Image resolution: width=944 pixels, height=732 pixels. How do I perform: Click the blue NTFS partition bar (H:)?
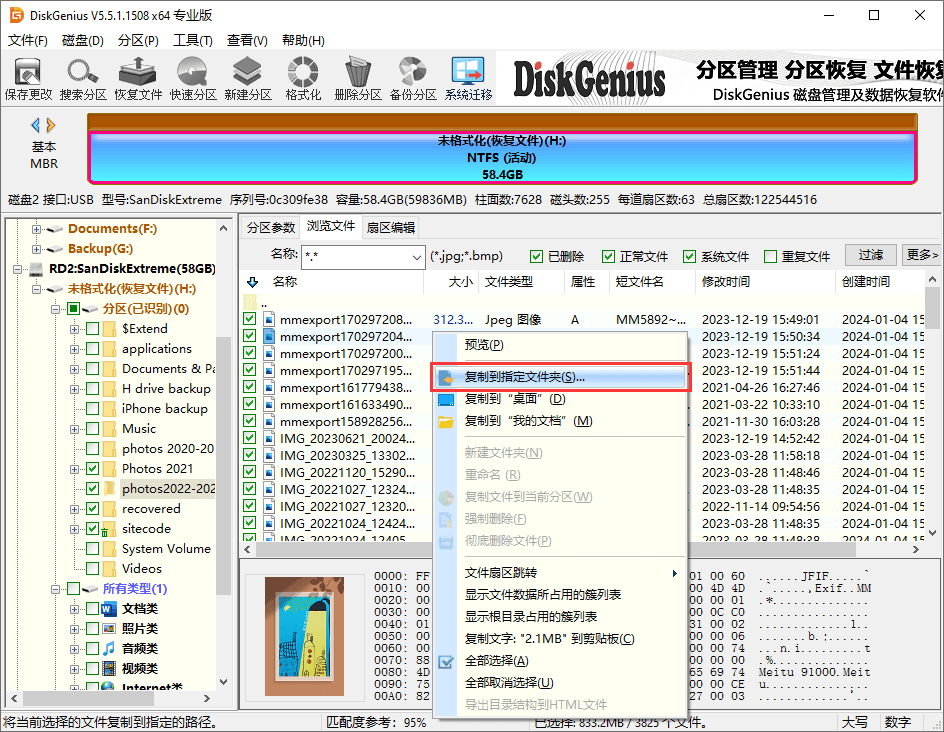(502, 158)
